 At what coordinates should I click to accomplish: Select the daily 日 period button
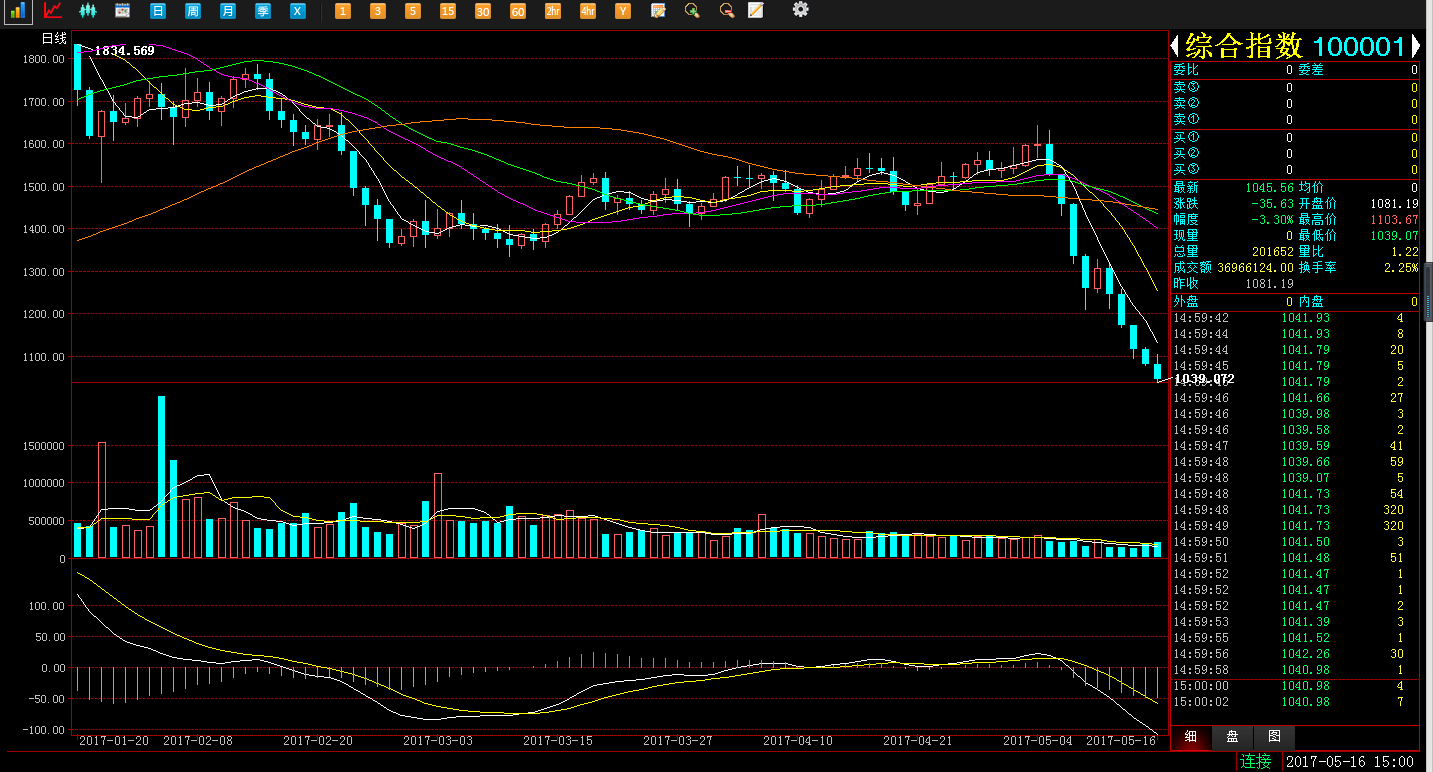158,11
